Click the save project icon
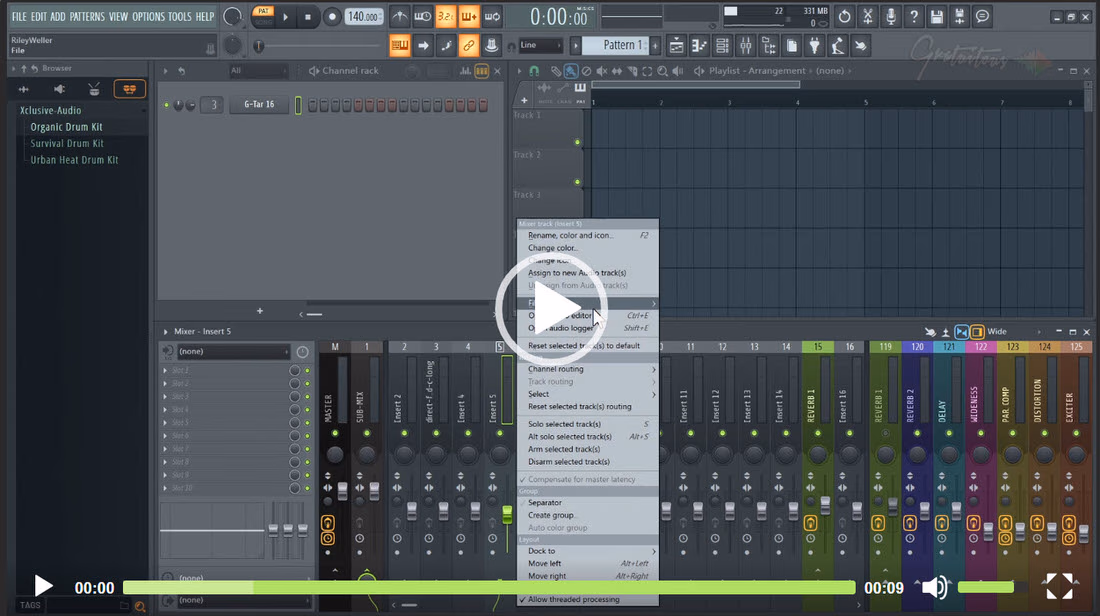Screen dimensions: 1100x616 point(937,17)
